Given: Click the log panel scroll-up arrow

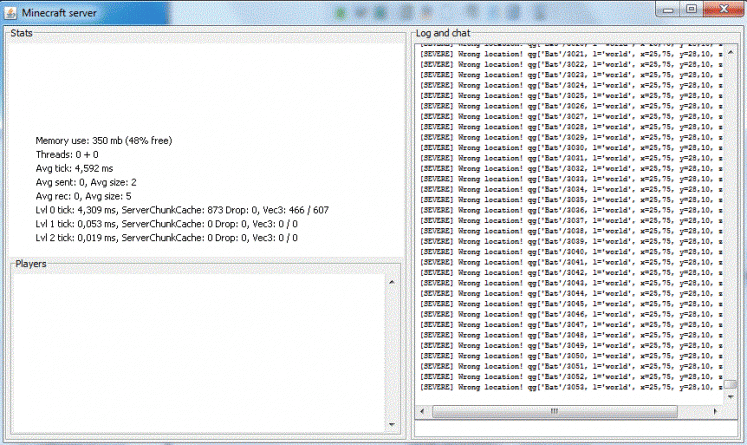Looking at the screenshot, I should (731, 52).
